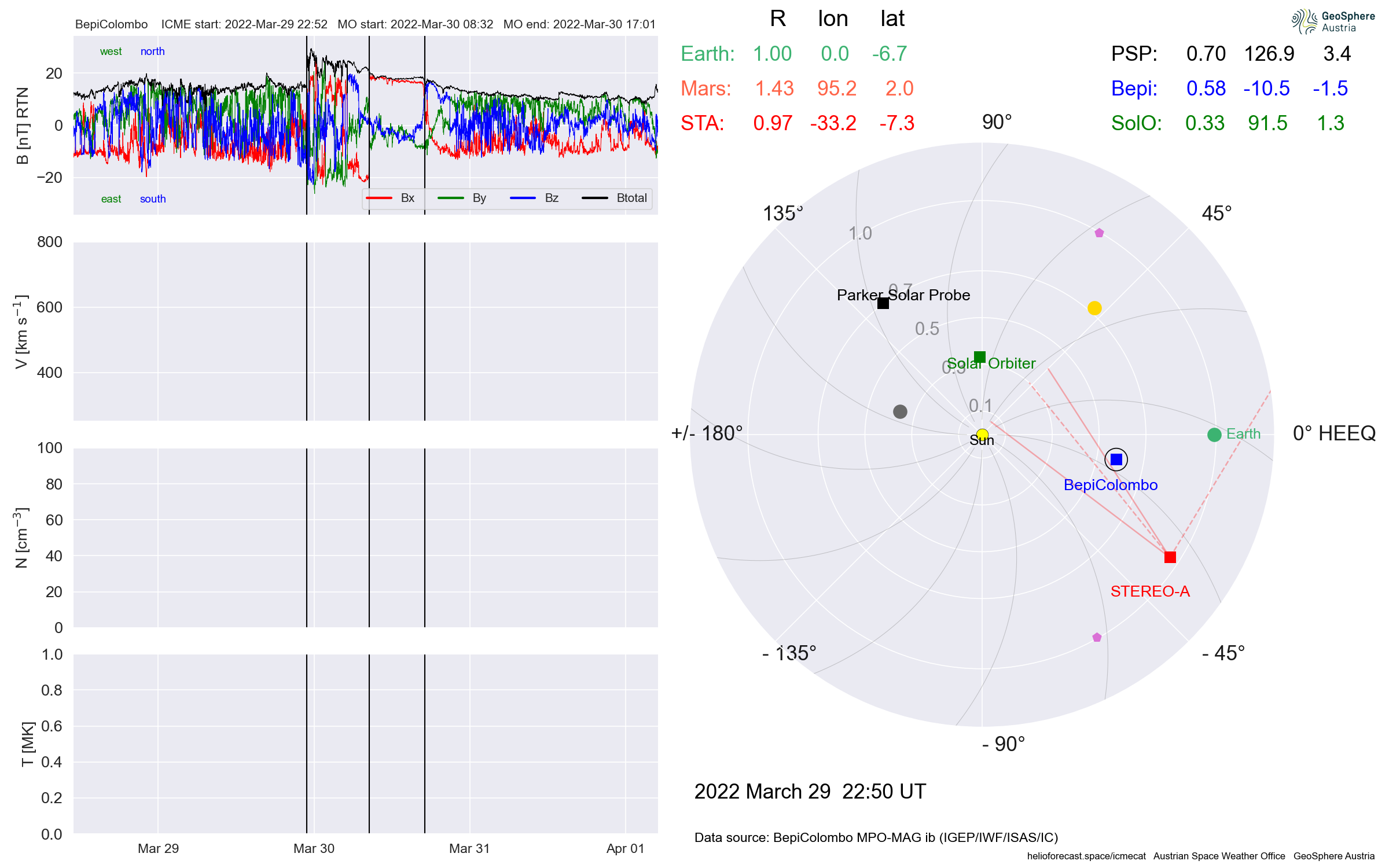Click the ICME start vertical line in B plot
The width and height of the screenshot is (1389, 868).
point(307,125)
